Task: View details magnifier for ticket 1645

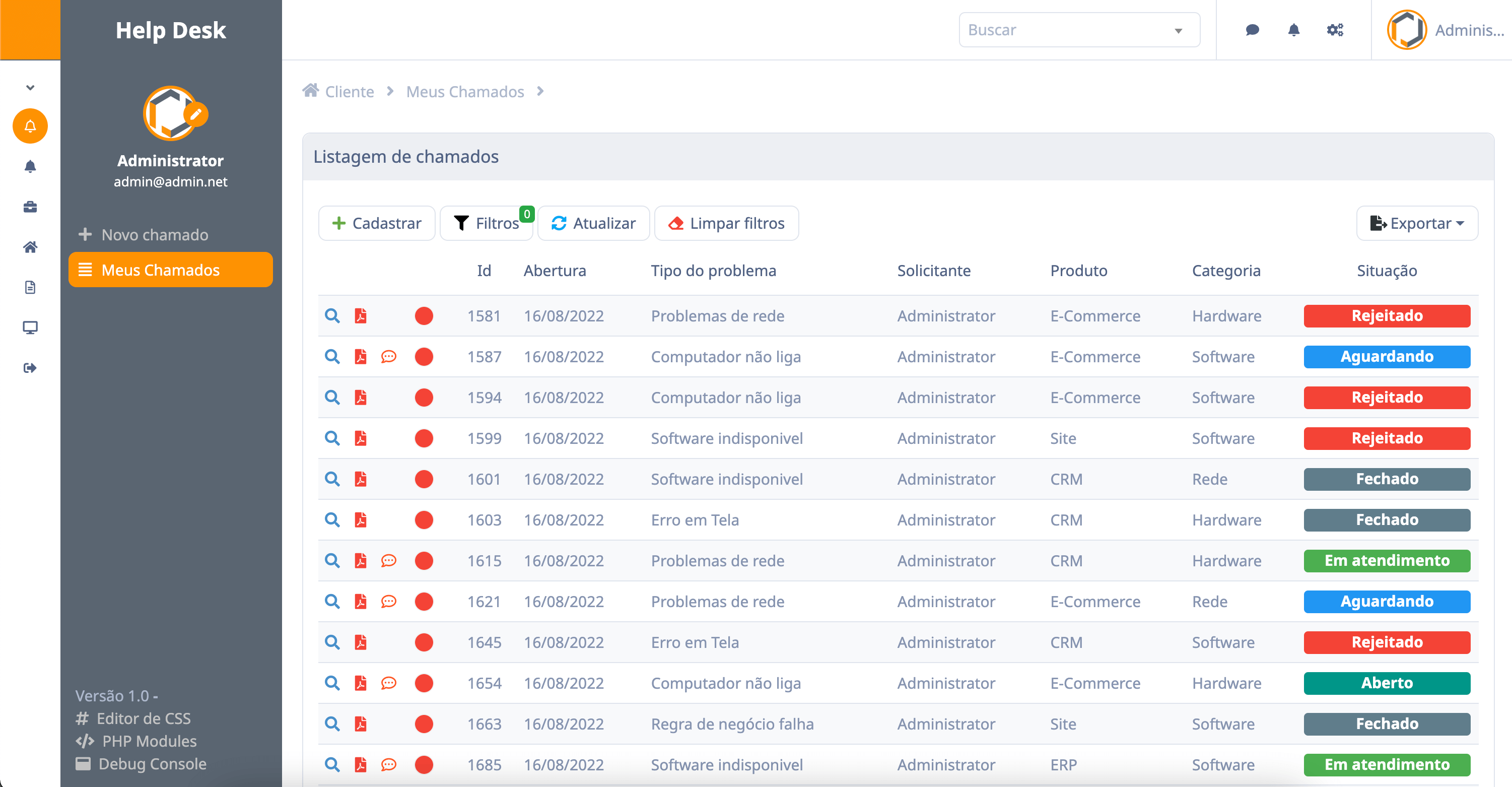Action: point(332,642)
